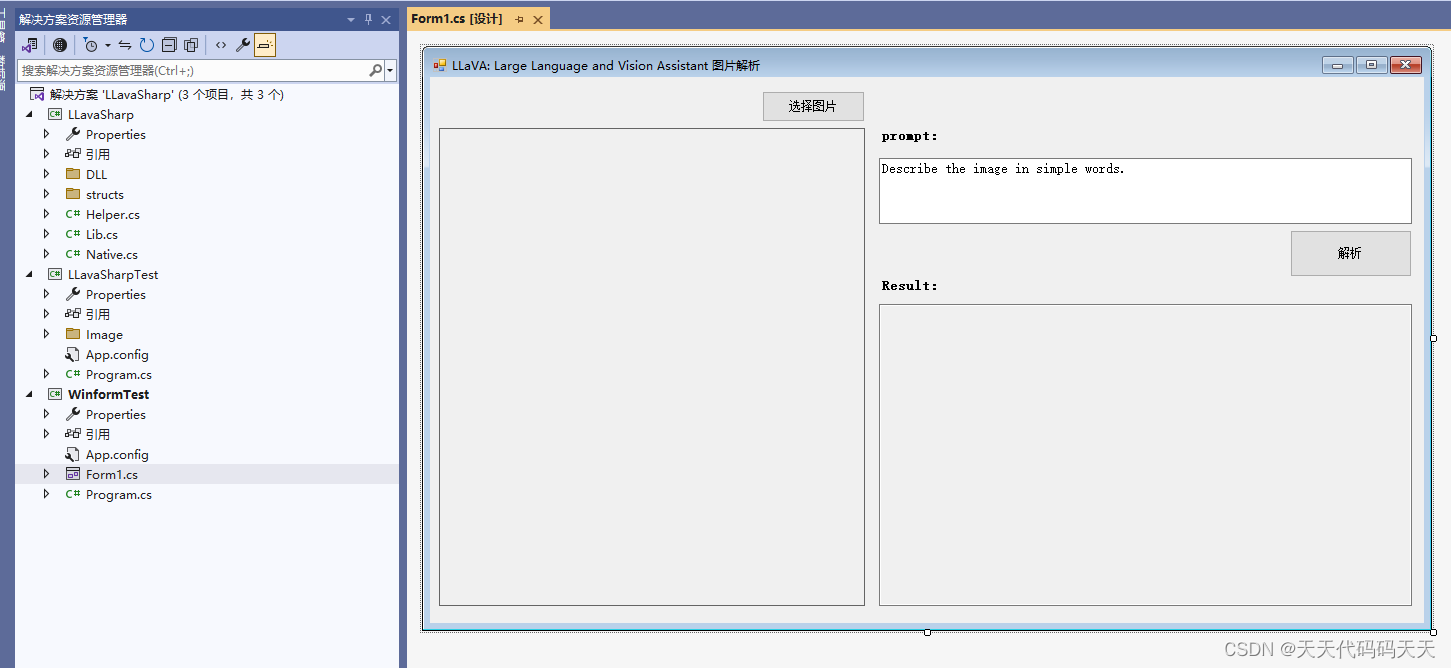The height and width of the screenshot is (668, 1451).
Task: Select the empty picture box on form
Action: click(652, 367)
